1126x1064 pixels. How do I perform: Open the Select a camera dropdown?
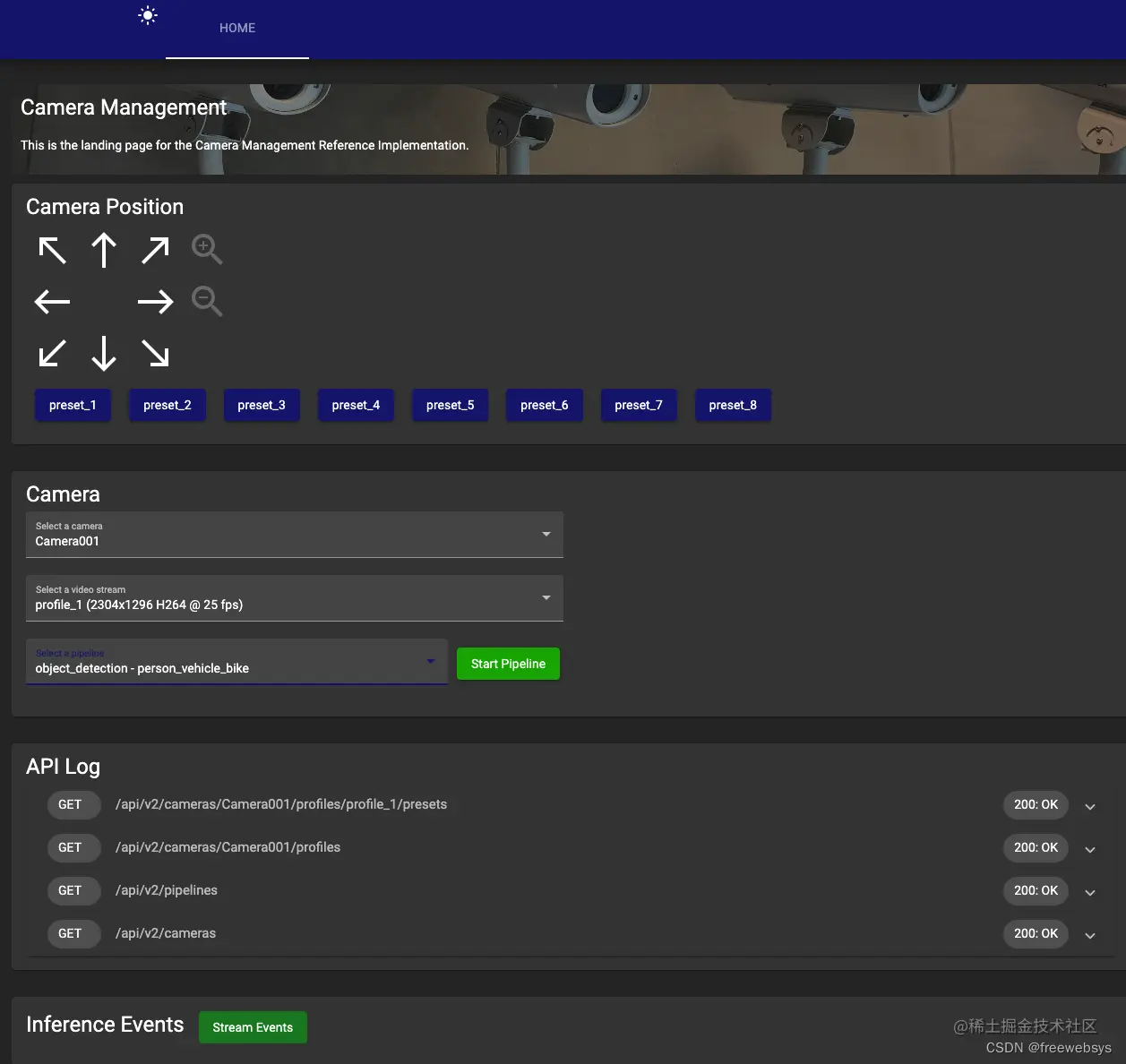click(x=295, y=535)
